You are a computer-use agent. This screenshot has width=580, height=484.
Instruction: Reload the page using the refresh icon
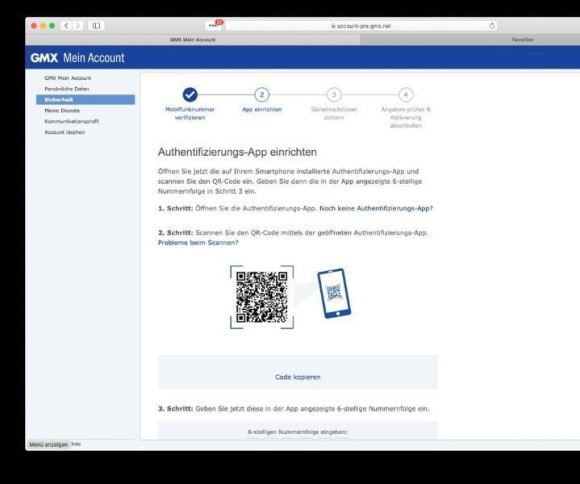(x=492, y=26)
